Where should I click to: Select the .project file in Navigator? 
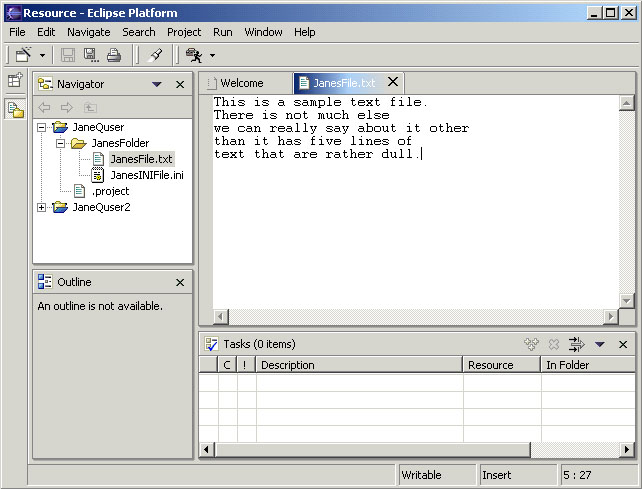[x=111, y=191]
